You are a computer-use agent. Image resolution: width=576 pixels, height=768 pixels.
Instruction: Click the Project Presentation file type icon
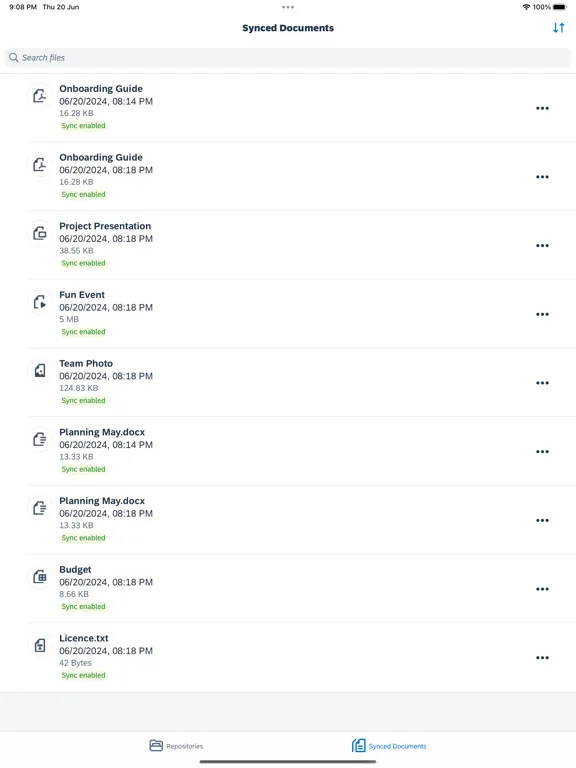click(x=40, y=233)
